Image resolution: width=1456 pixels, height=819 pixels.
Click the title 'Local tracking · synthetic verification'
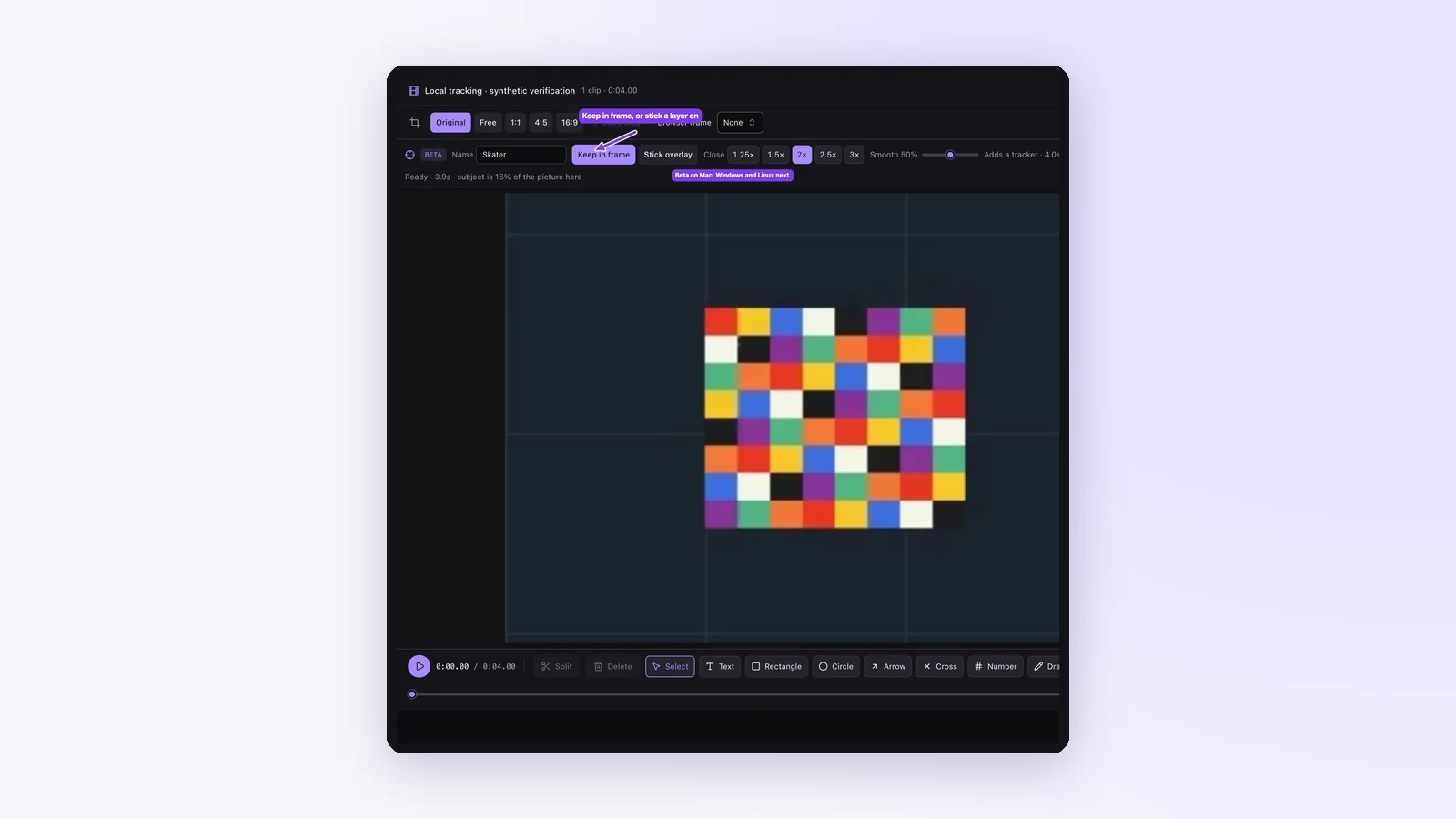[x=500, y=91]
